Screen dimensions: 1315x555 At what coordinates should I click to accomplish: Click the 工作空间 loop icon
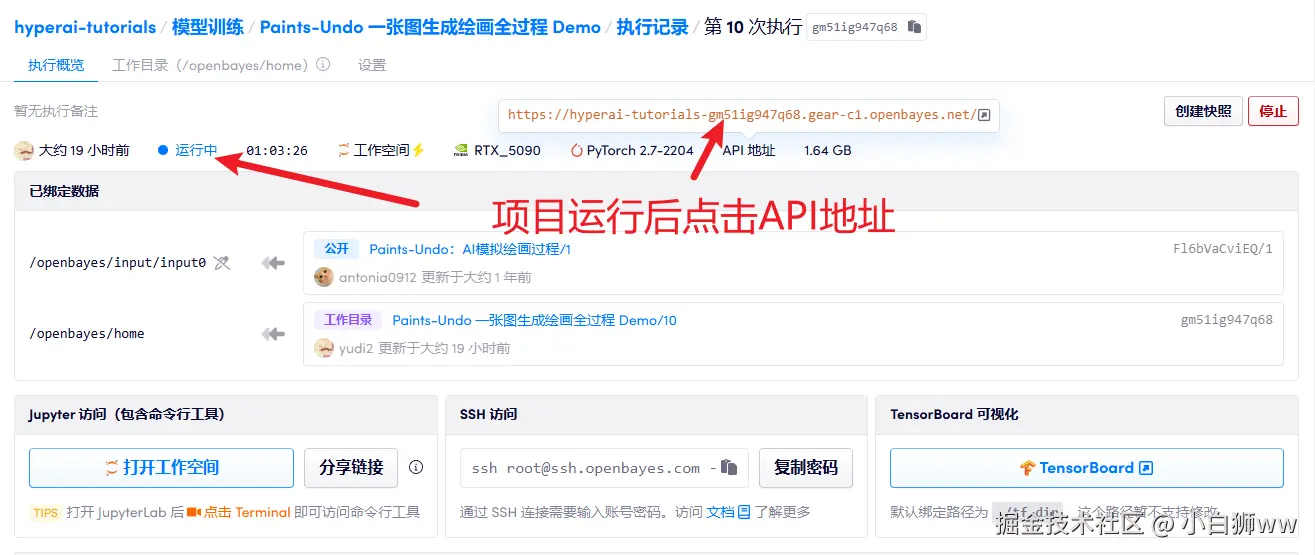[x=344, y=151]
